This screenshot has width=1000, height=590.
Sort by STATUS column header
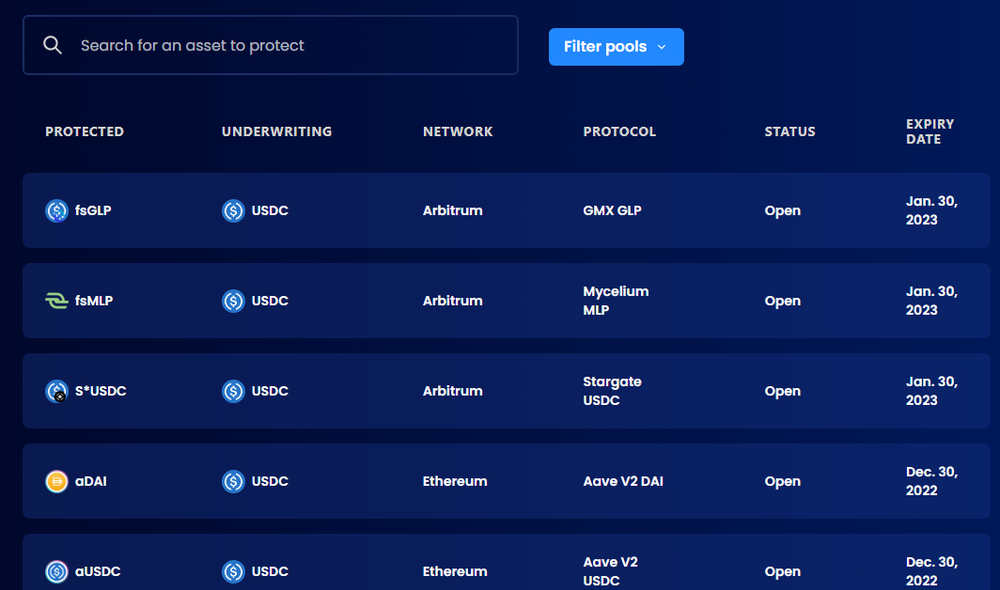(x=790, y=131)
